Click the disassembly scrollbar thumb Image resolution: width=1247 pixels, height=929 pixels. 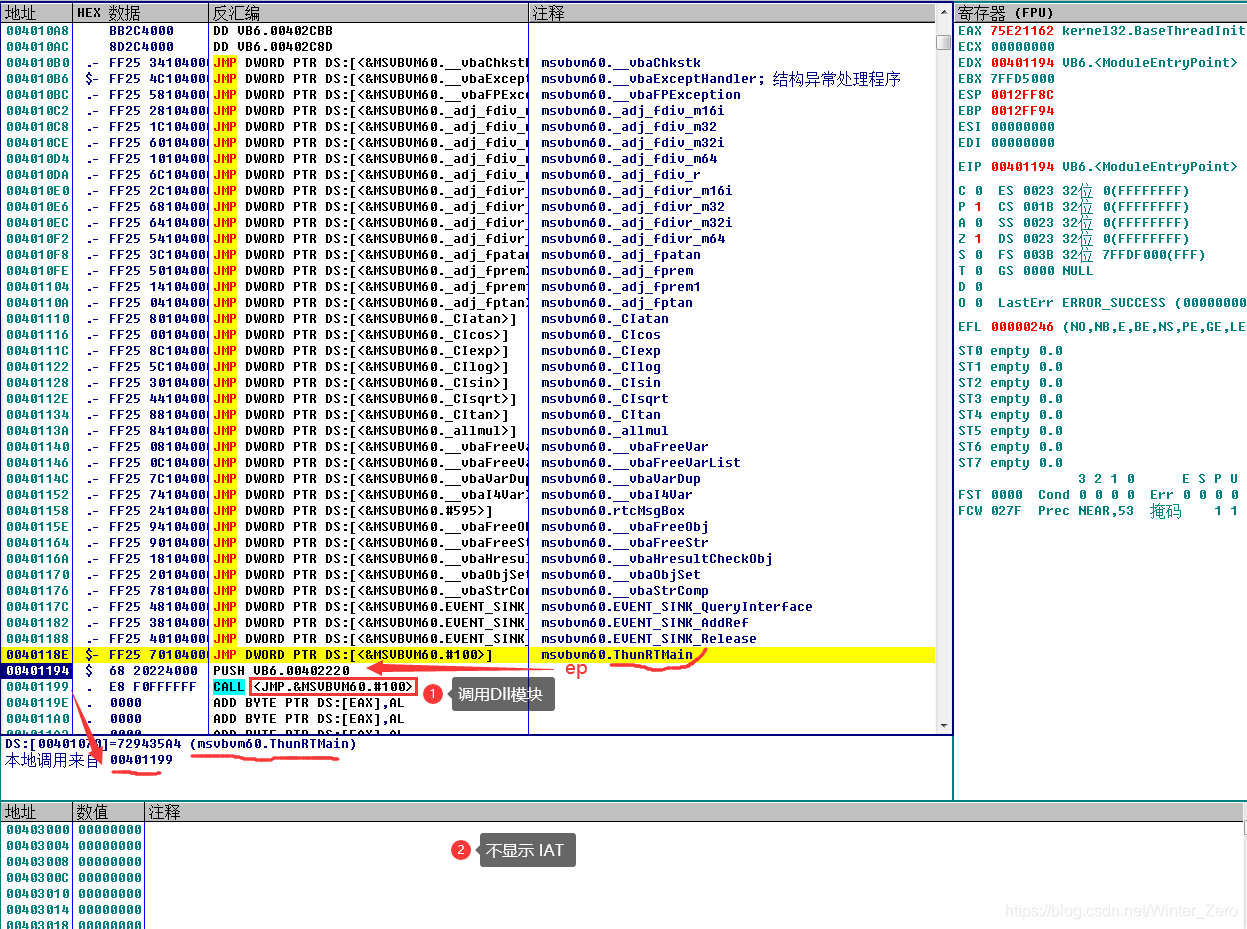click(944, 42)
